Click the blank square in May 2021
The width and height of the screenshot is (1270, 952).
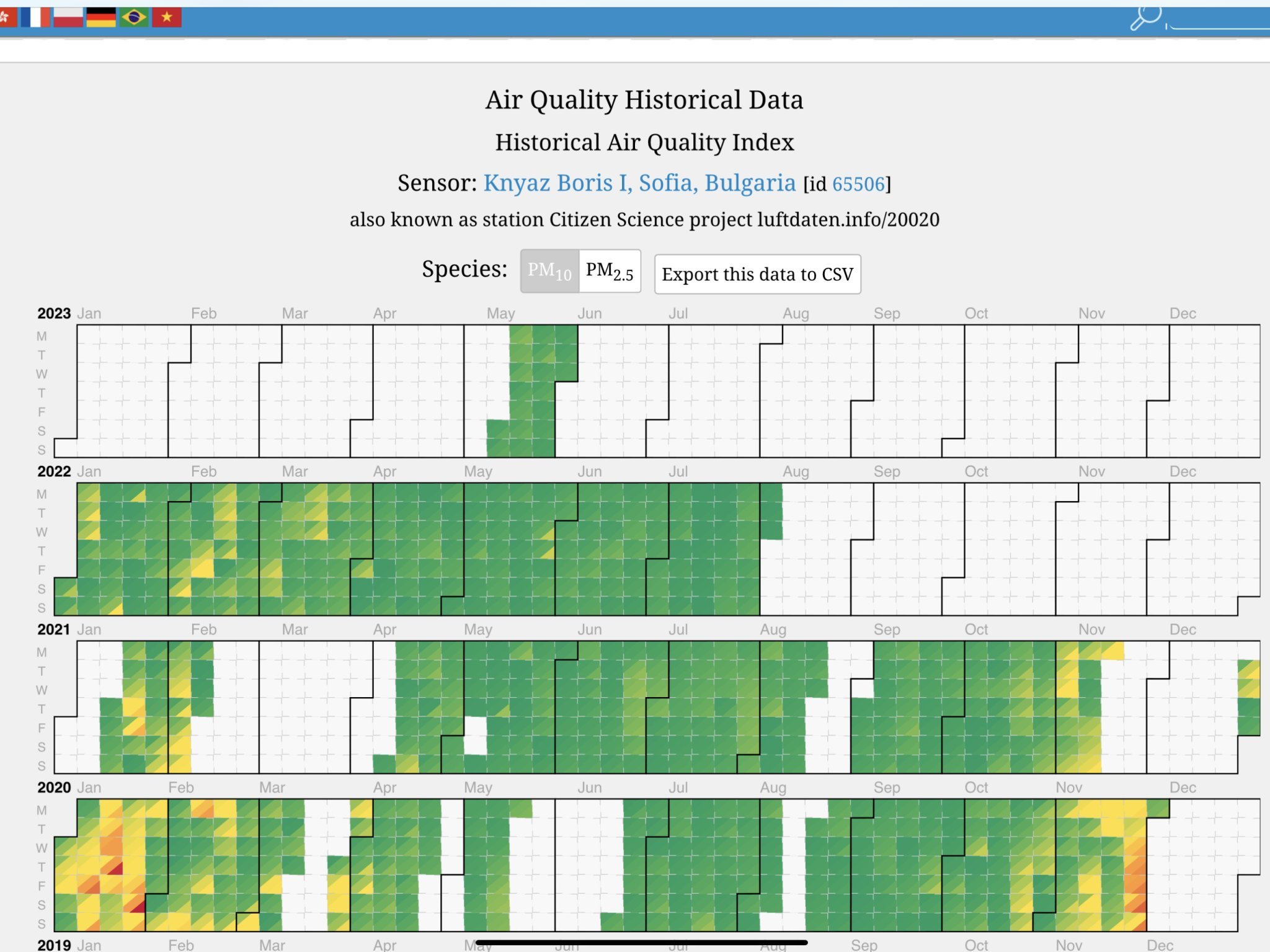click(476, 736)
